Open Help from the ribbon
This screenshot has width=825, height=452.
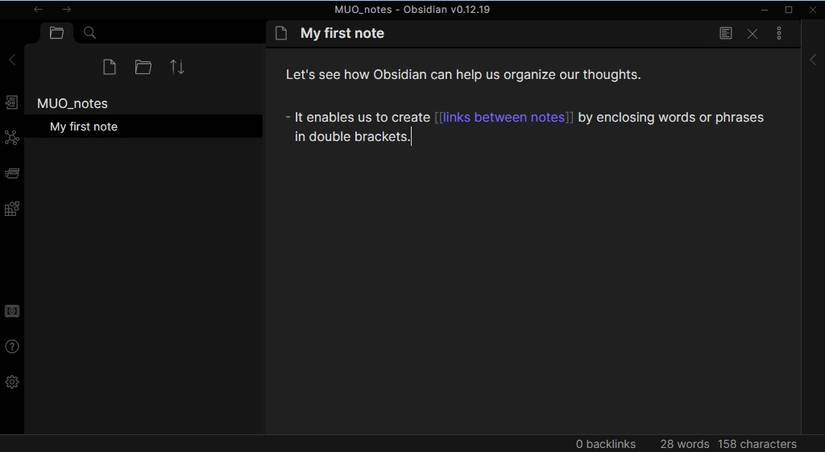[x=12, y=346]
